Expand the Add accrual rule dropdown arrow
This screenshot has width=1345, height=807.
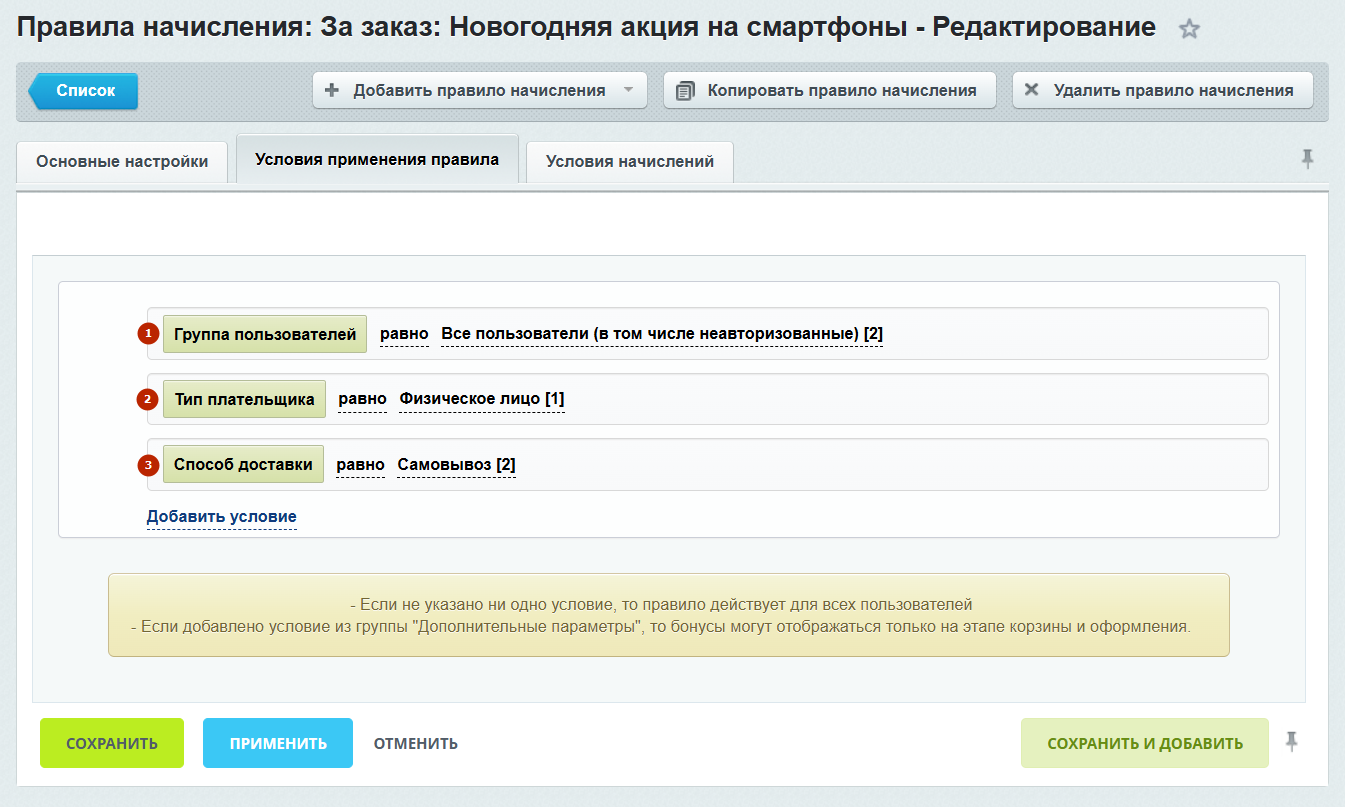[x=628, y=90]
